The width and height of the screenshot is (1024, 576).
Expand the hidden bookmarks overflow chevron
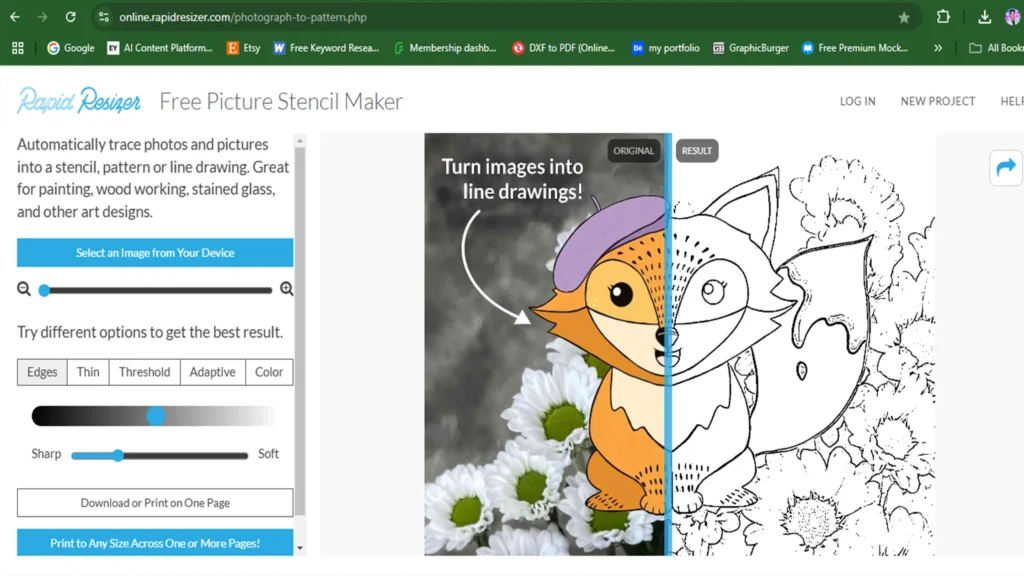(x=937, y=48)
